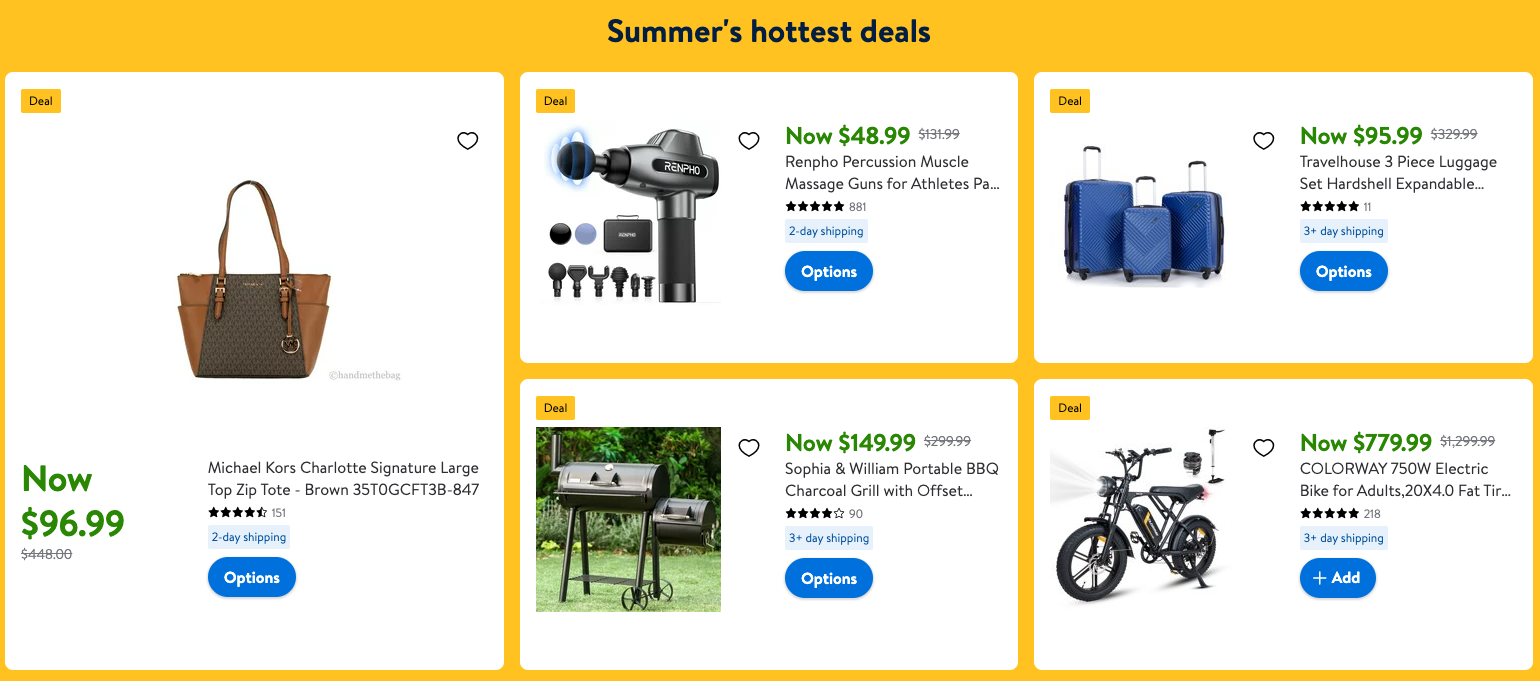The height and width of the screenshot is (681, 1540).
Task: Toggle favorite on the COLORWAY electric bike
Action: [1263, 448]
